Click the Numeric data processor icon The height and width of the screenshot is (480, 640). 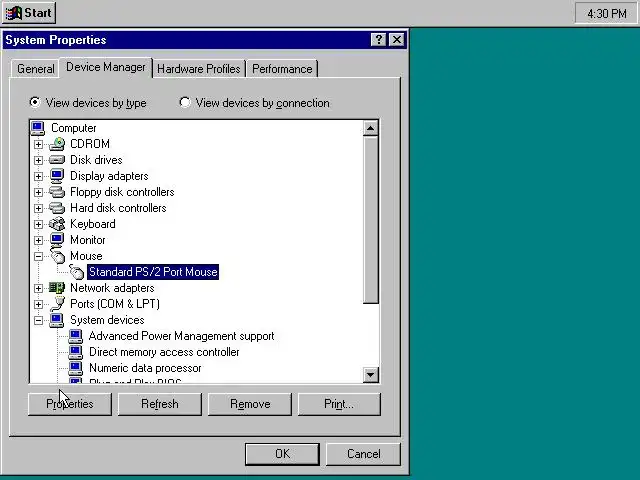point(76,368)
